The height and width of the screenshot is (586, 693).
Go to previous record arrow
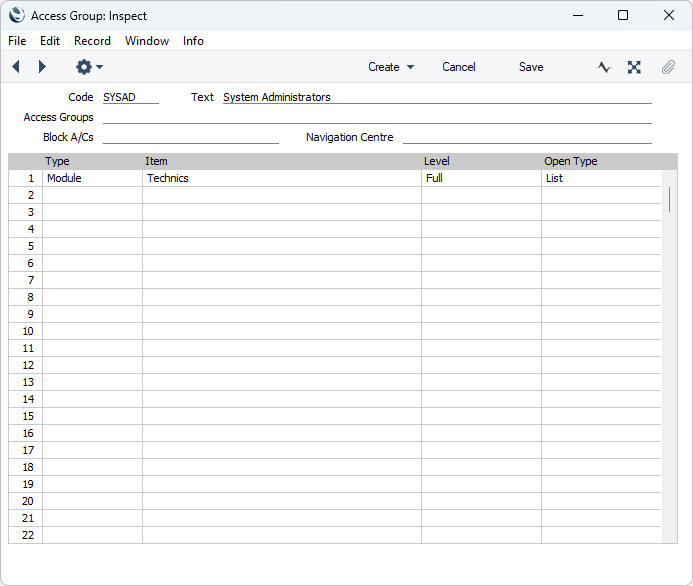(x=16, y=67)
